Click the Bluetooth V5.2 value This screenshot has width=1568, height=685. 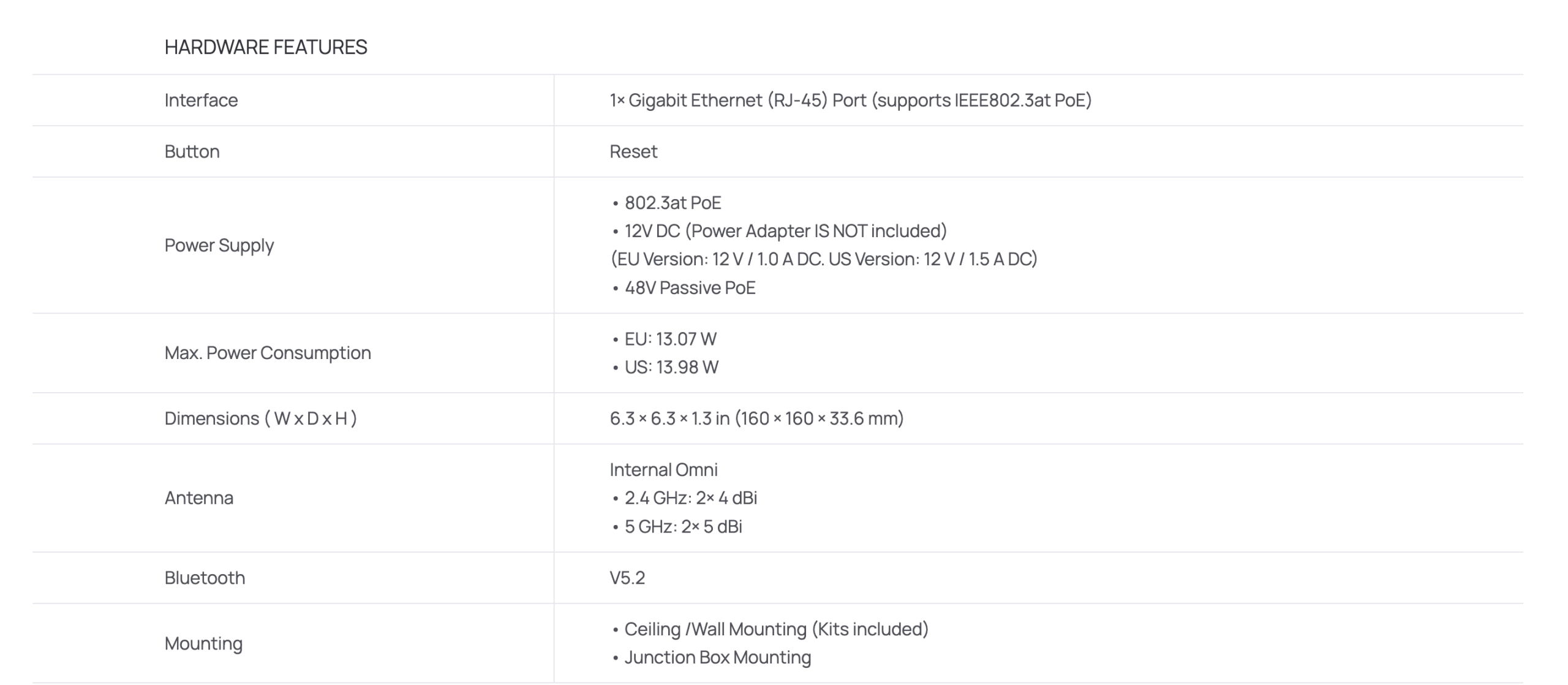(x=627, y=578)
